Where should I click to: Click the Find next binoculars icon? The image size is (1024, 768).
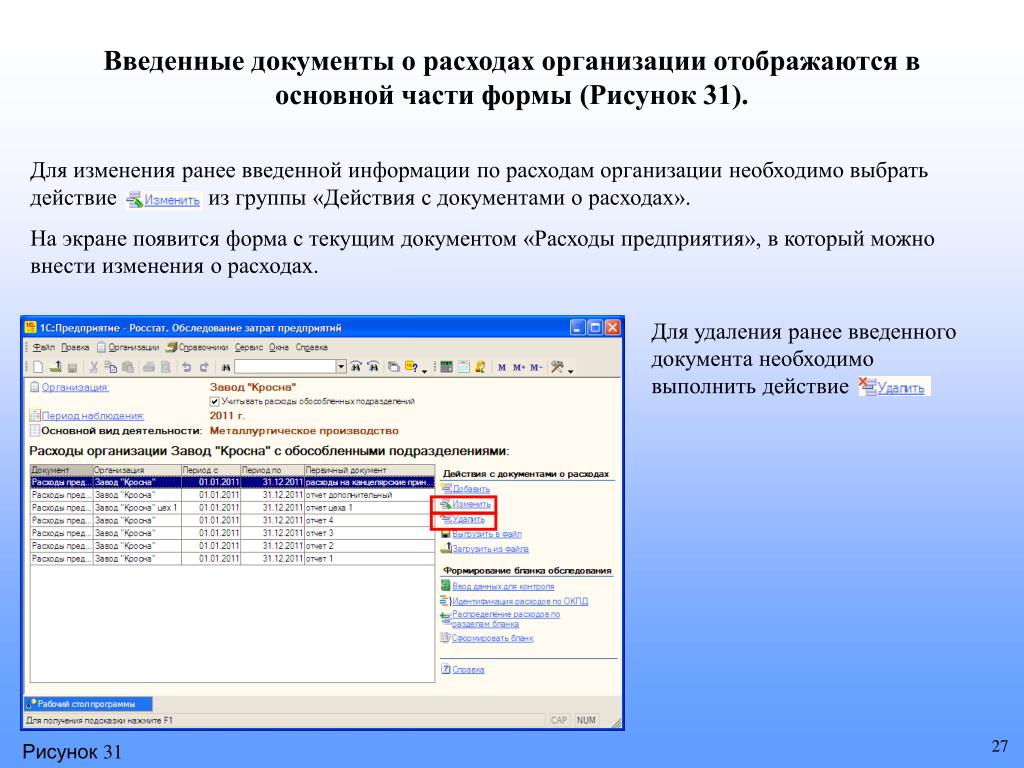(355, 367)
